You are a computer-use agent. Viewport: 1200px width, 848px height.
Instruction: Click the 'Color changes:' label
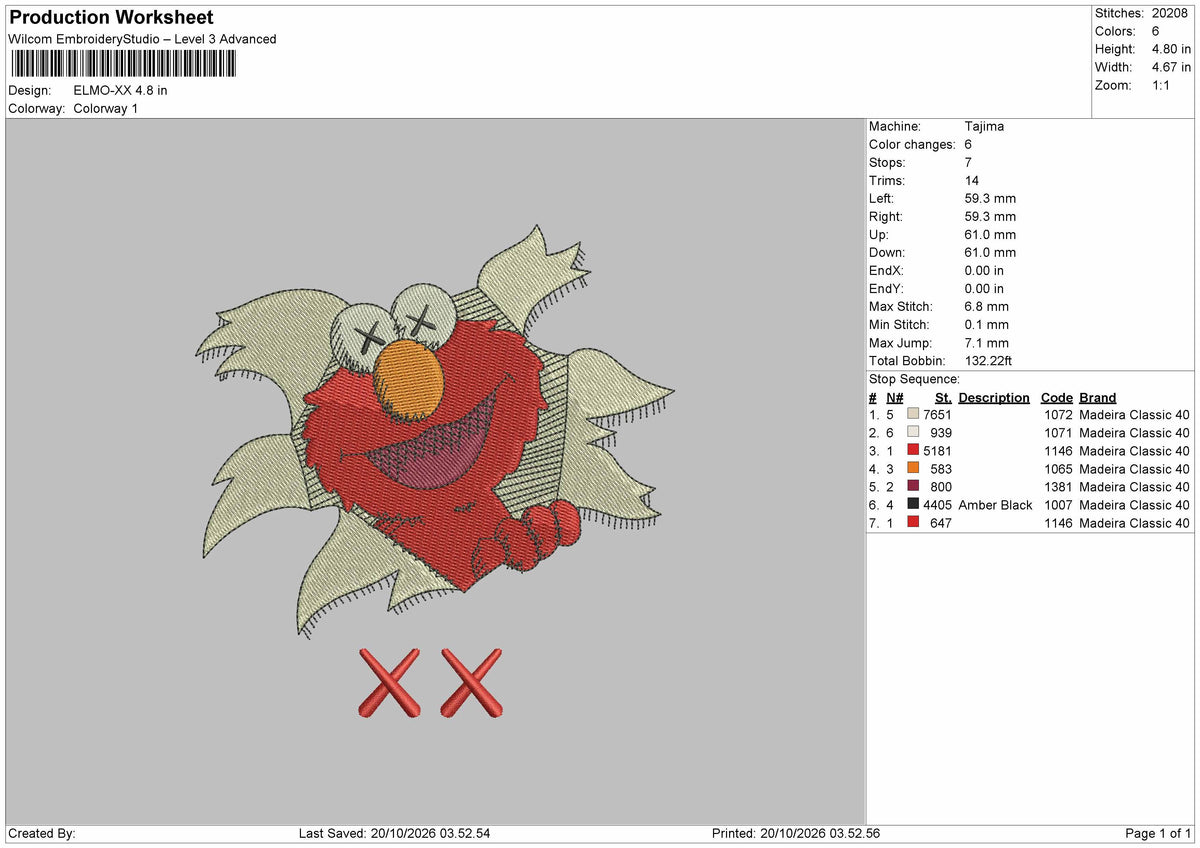click(x=912, y=144)
